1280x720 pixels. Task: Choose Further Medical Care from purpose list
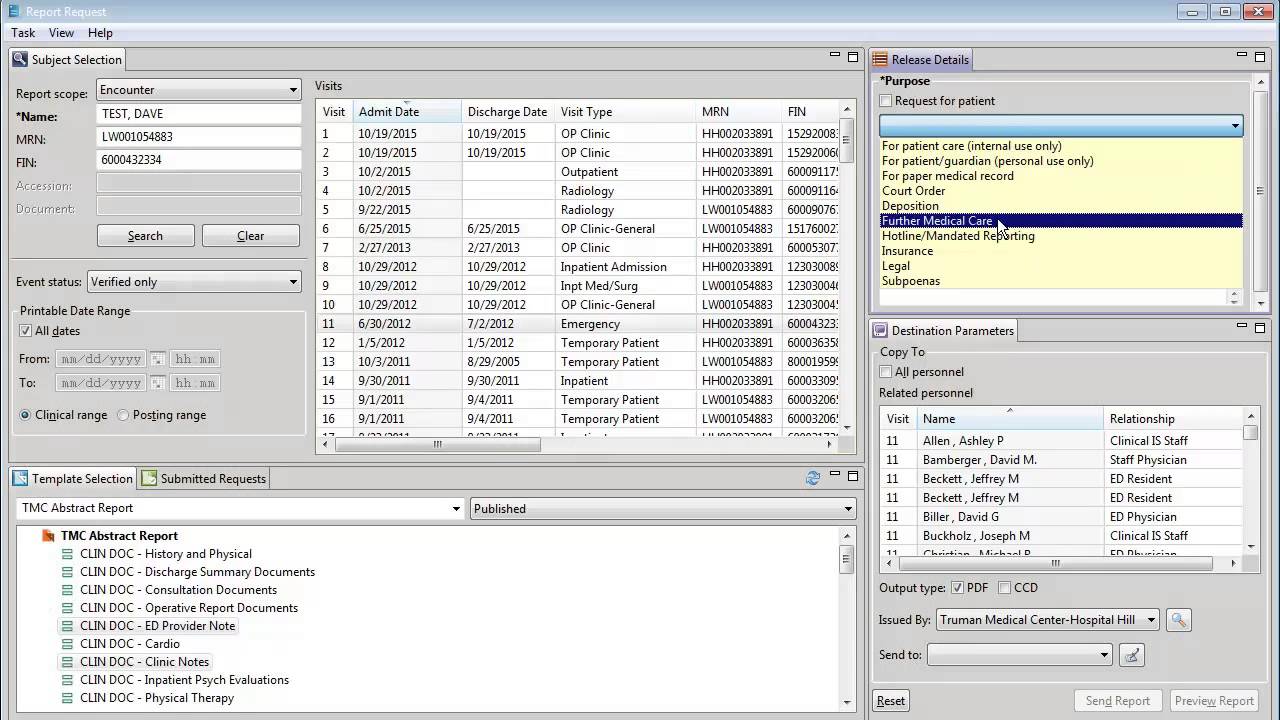tap(1060, 221)
